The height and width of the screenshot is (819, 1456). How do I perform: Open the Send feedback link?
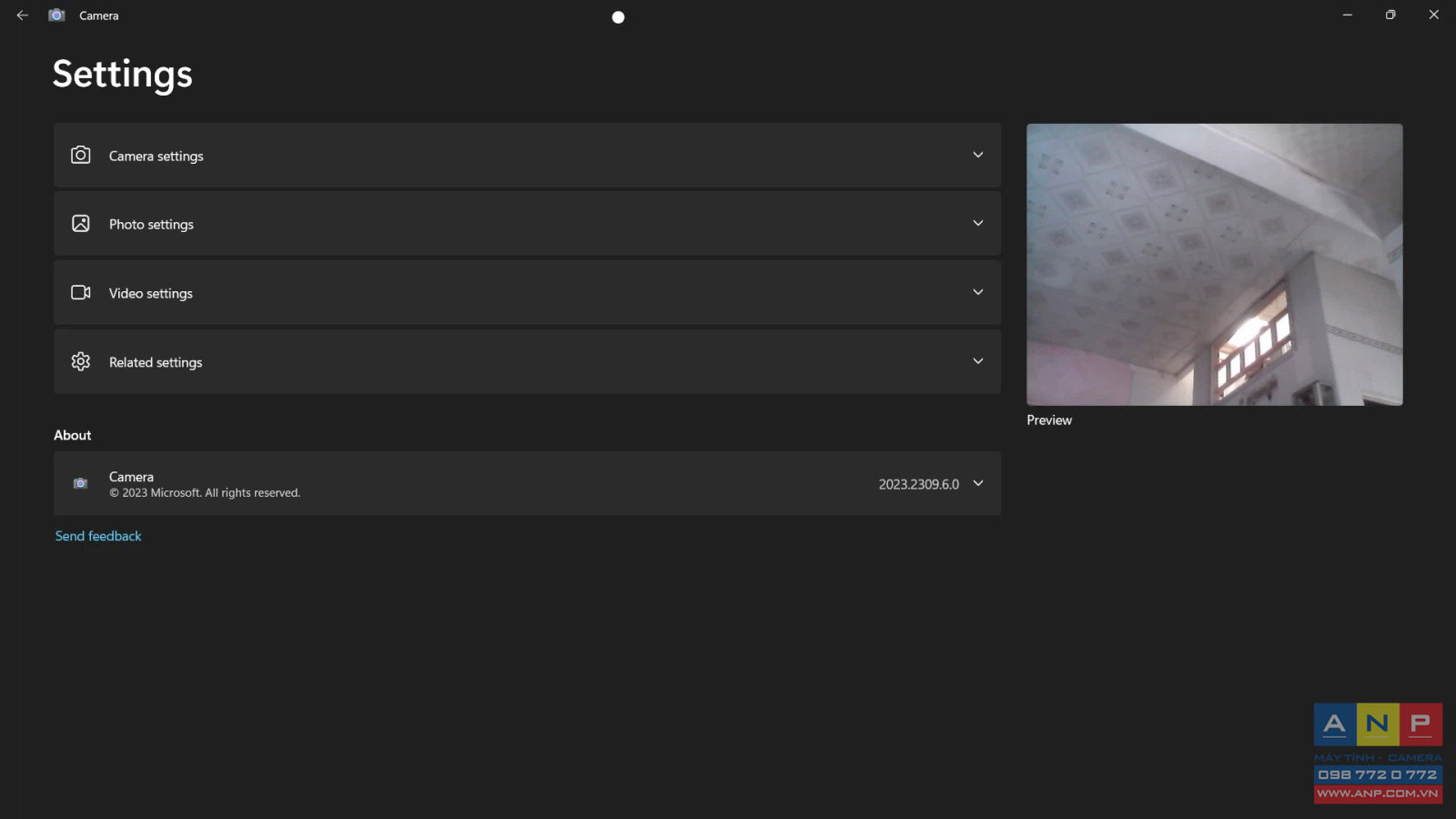point(98,536)
